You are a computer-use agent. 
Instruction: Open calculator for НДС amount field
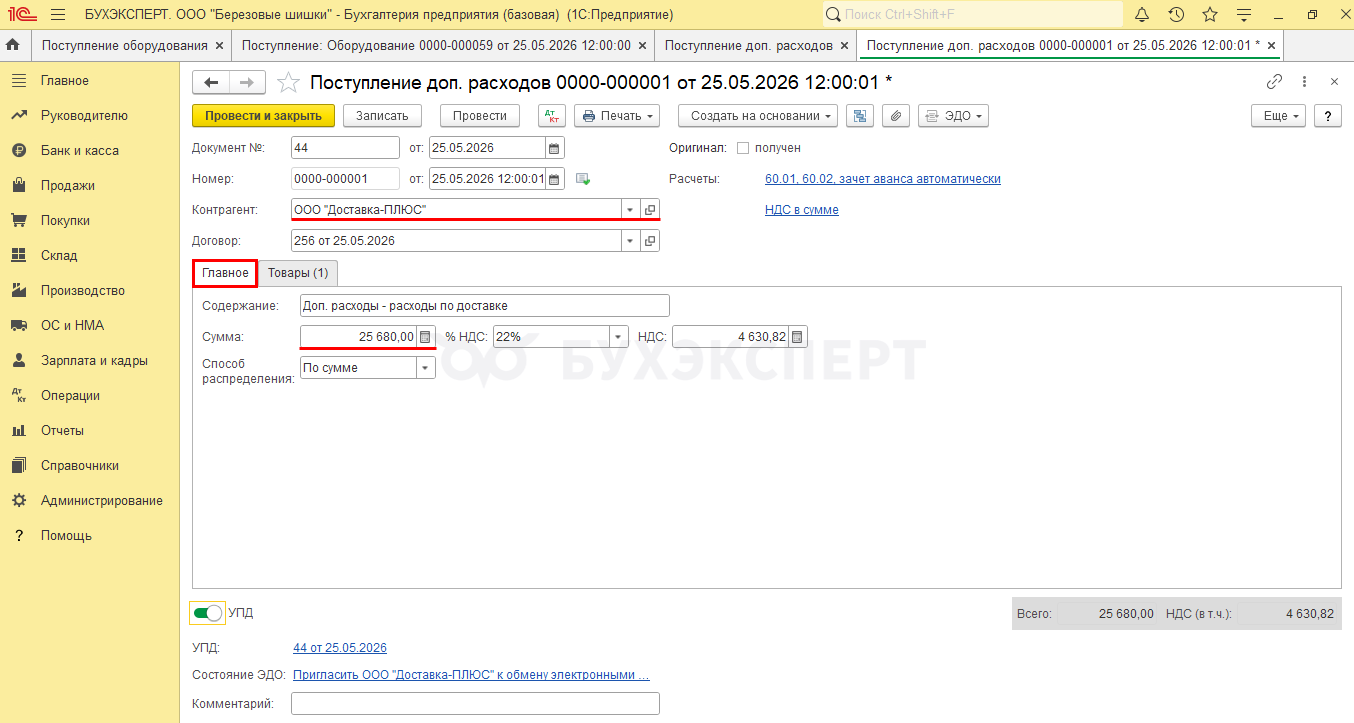coord(798,337)
